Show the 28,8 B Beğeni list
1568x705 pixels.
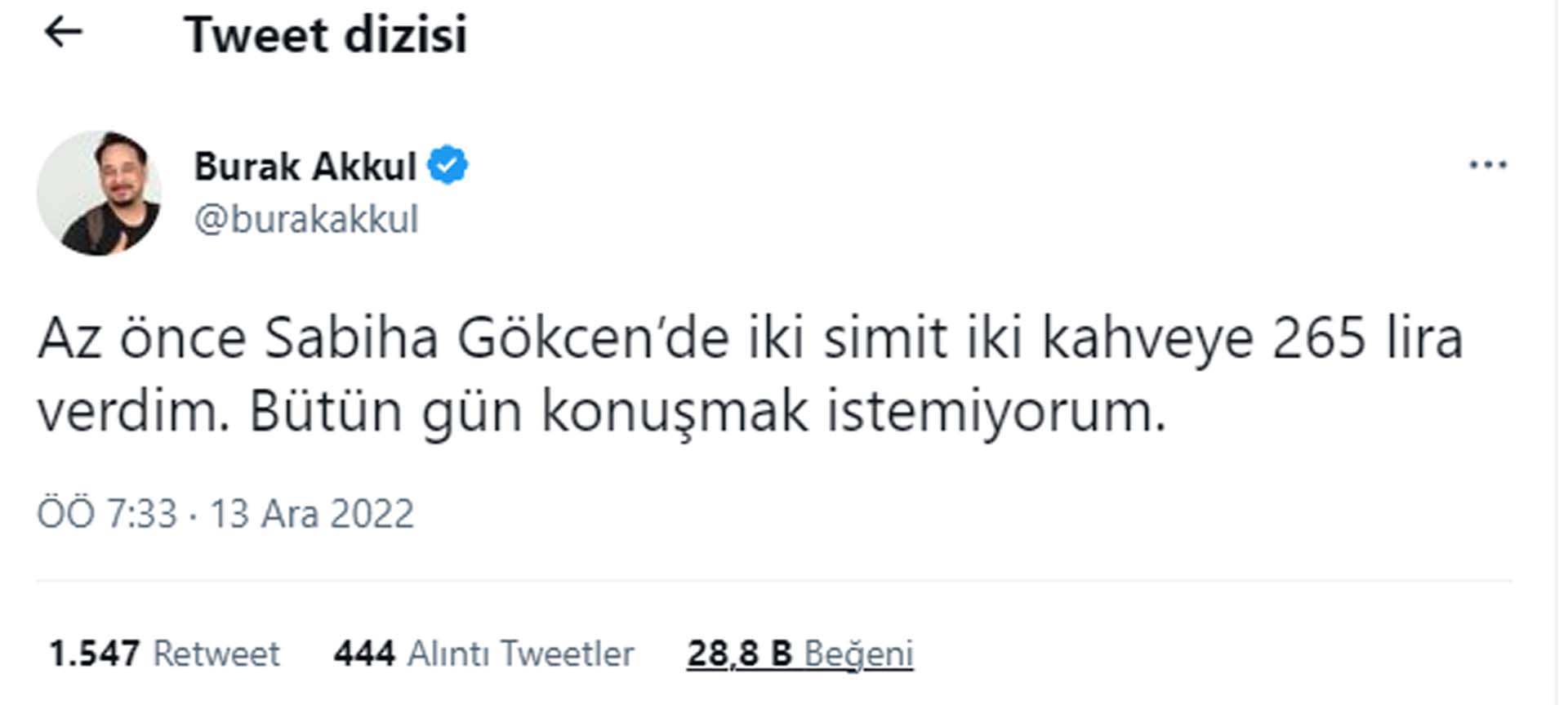click(x=800, y=654)
